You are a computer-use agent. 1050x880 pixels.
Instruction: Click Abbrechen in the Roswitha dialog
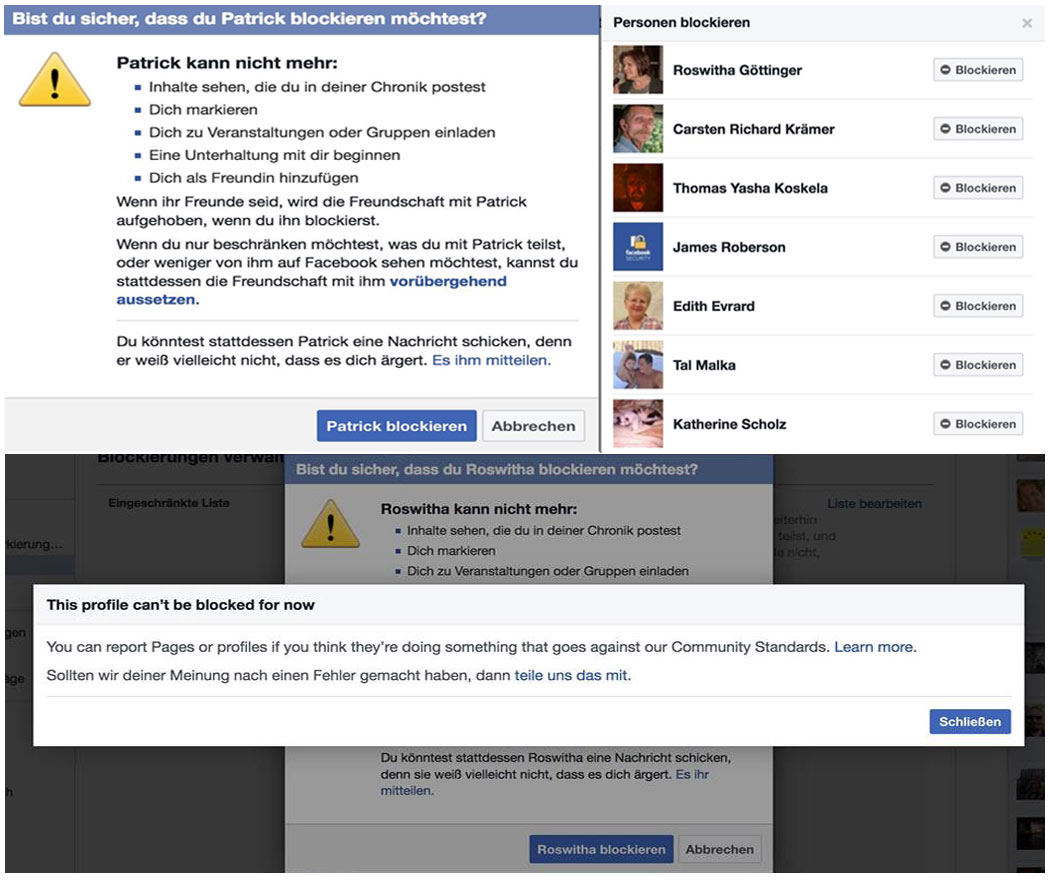coord(719,849)
